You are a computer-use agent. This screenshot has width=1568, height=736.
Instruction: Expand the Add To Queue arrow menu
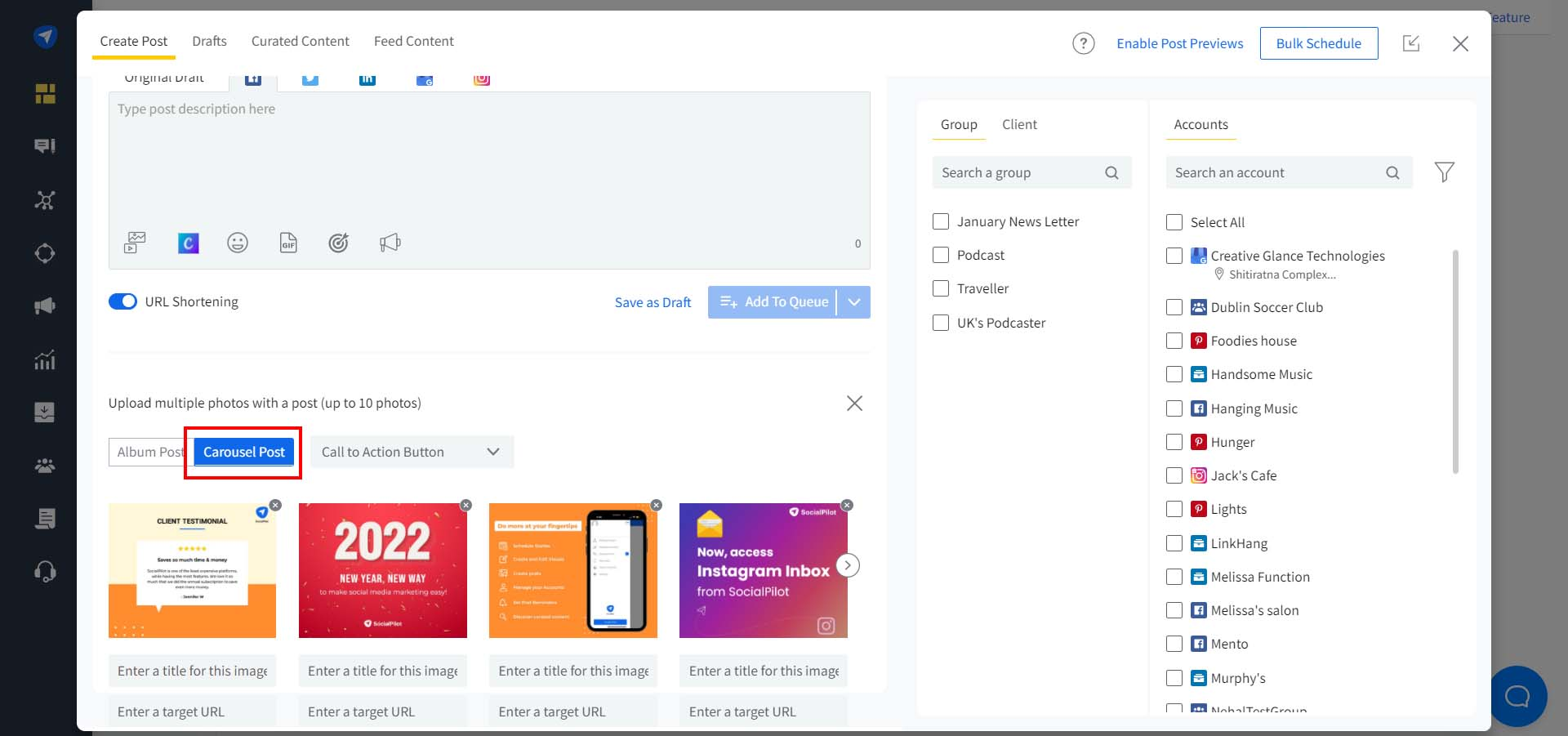tap(854, 302)
